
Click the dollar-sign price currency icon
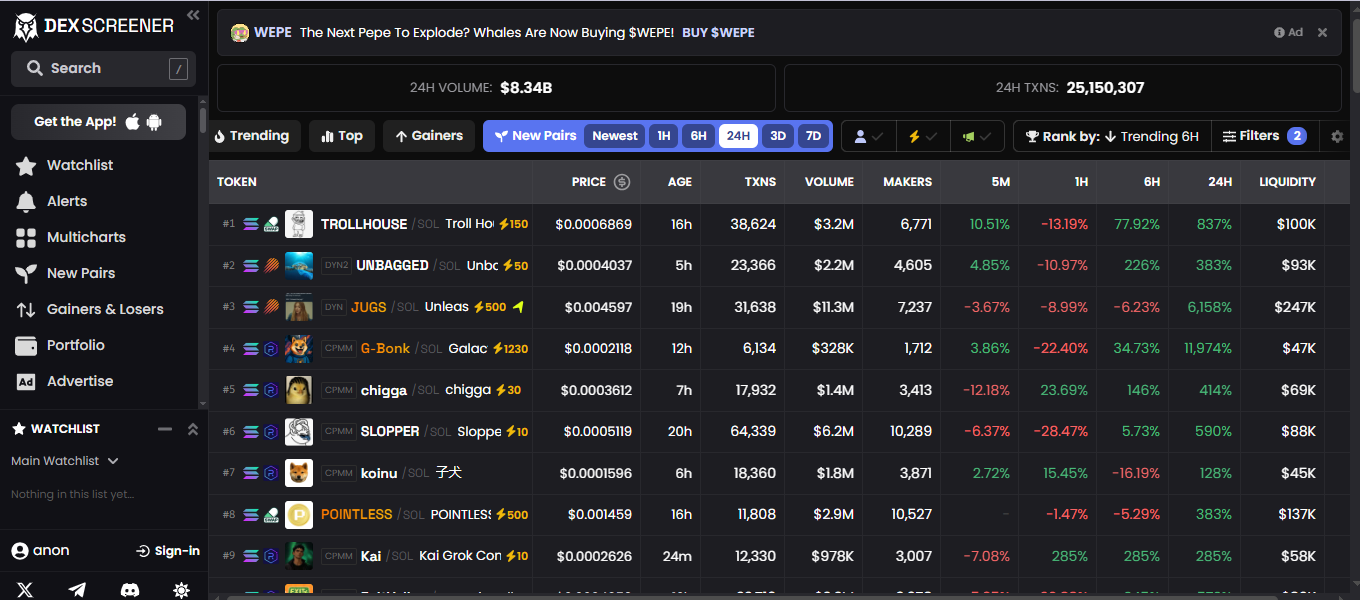click(622, 182)
